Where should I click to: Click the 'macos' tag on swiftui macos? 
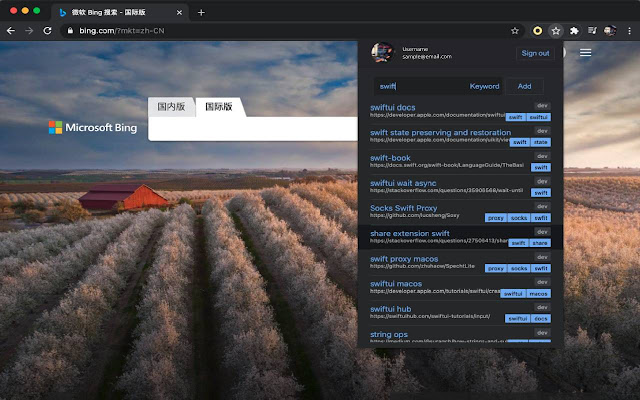tap(538, 293)
